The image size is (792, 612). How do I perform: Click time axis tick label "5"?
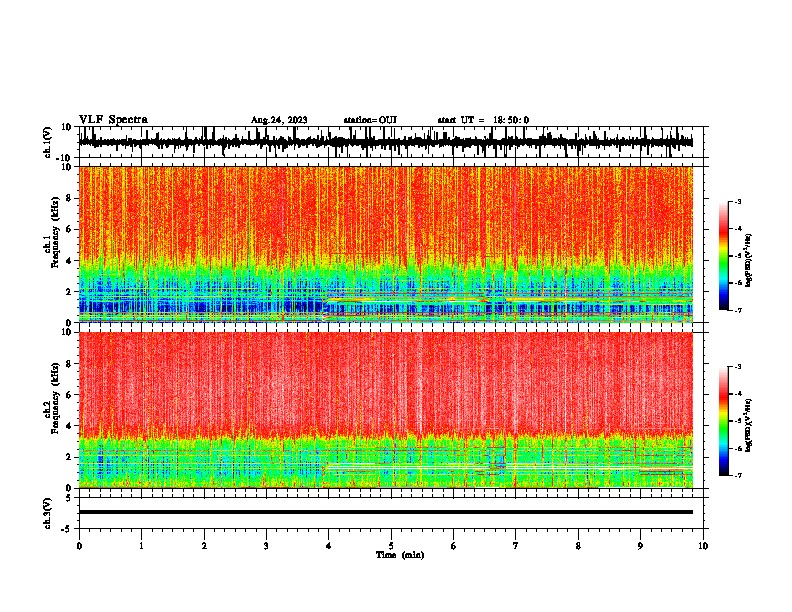[391, 546]
